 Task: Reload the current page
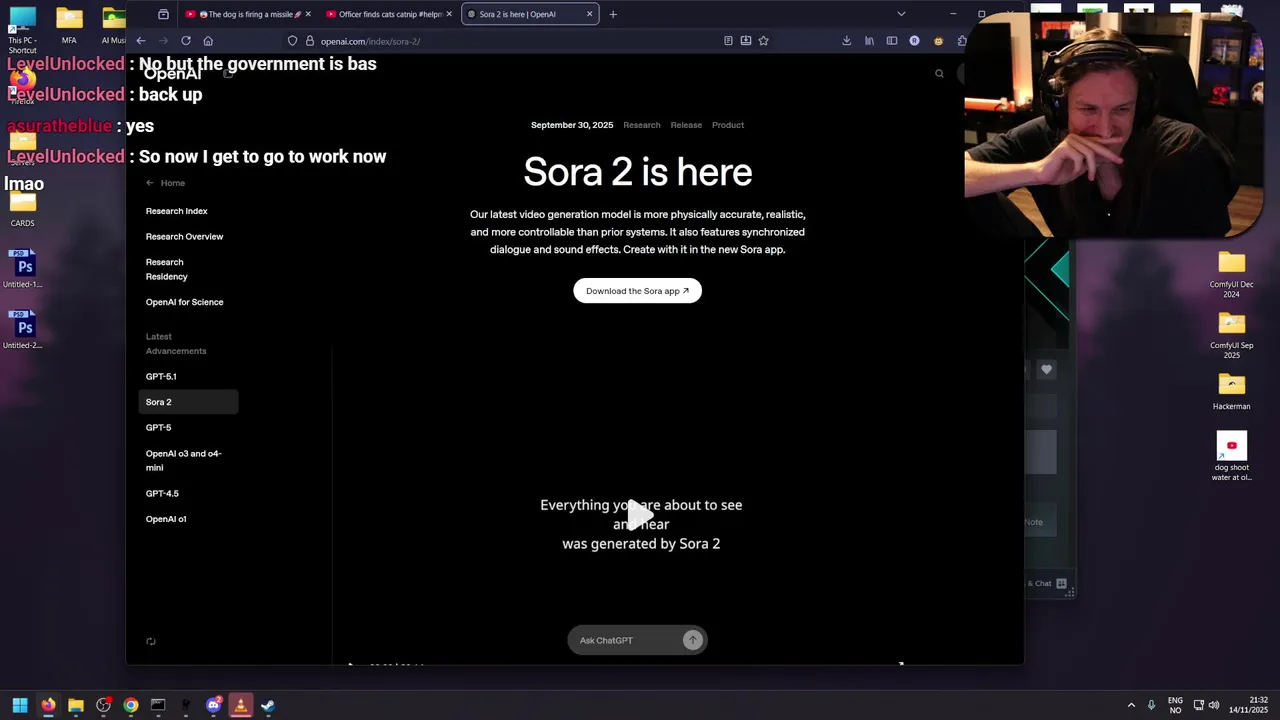(x=186, y=41)
